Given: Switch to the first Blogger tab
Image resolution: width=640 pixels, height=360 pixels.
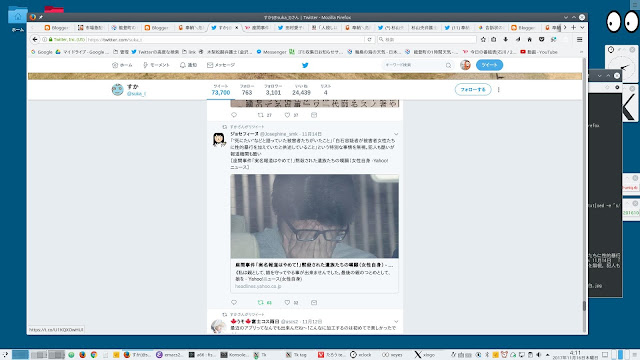Looking at the screenshot, I should [57, 28].
